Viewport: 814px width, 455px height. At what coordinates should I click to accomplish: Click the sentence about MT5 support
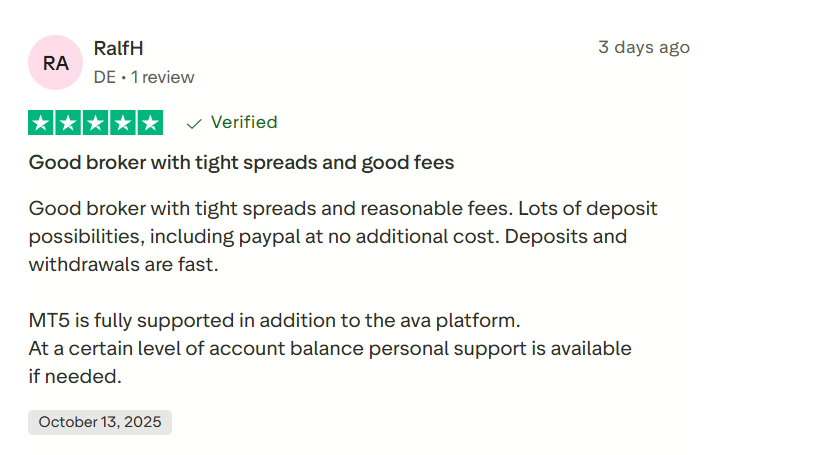pyautogui.click(x=275, y=321)
